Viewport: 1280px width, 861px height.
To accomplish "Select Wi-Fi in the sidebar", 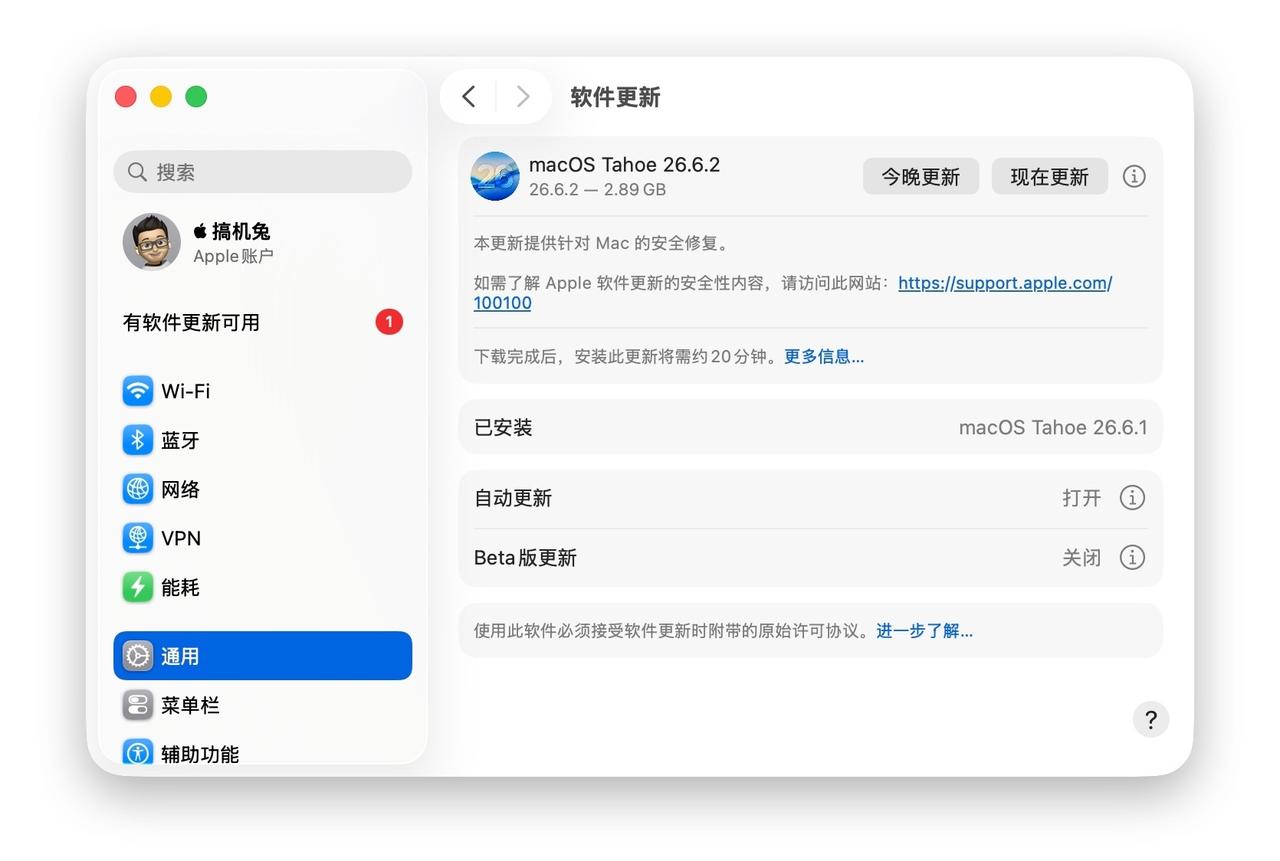I will [263, 391].
